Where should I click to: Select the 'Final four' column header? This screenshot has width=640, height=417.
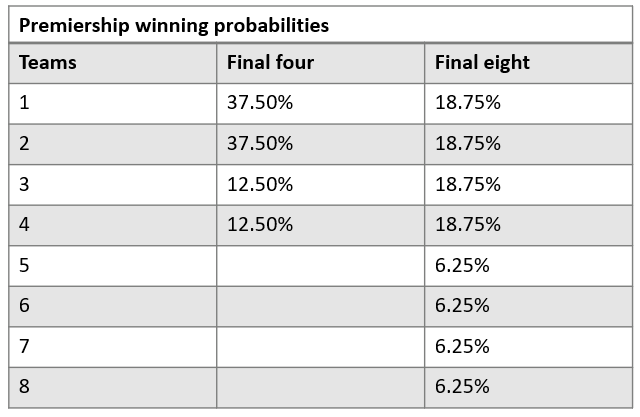[270, 63]
